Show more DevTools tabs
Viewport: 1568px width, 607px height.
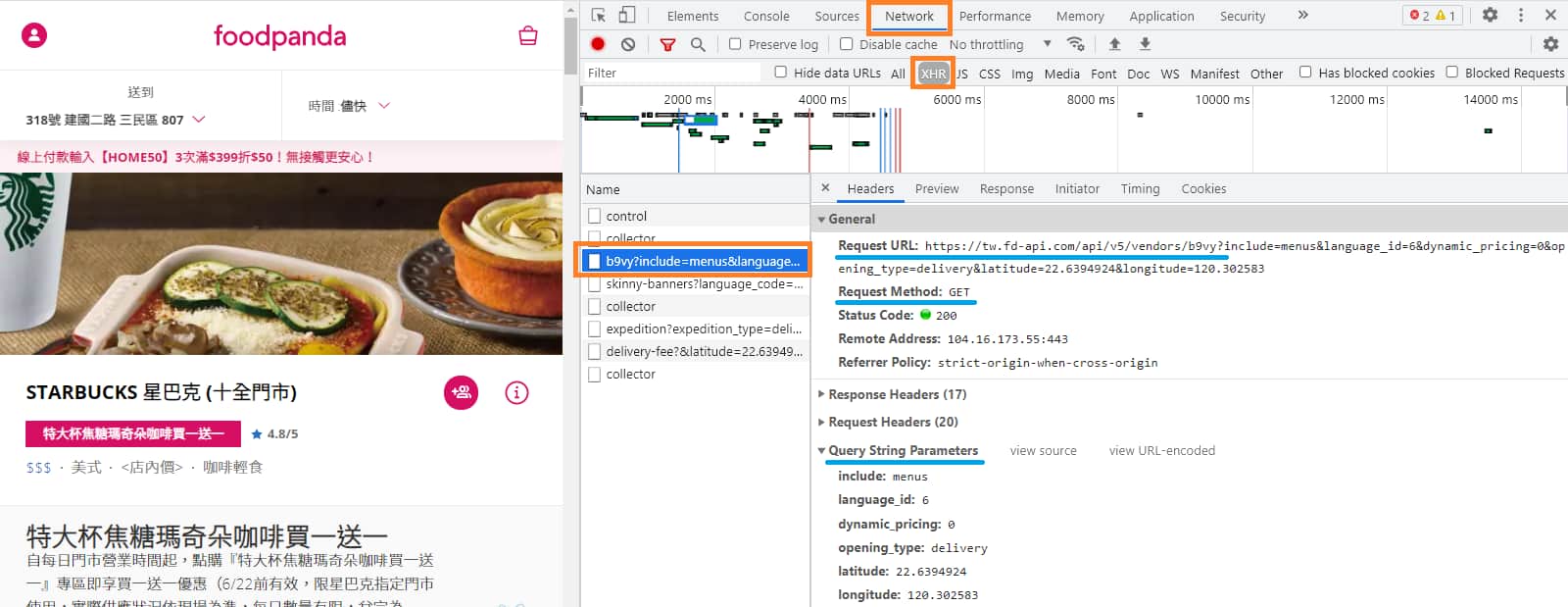(x=1302, y=15)
